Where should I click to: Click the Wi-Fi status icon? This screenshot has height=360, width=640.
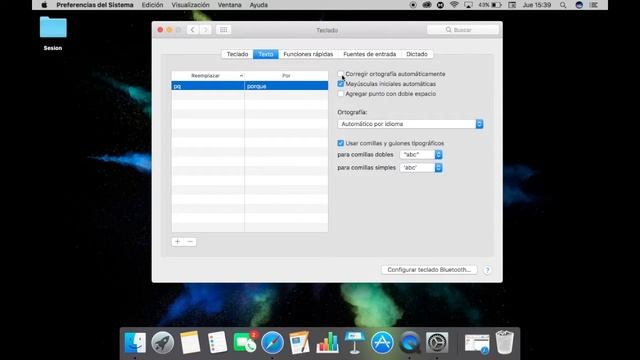[454, 5]
